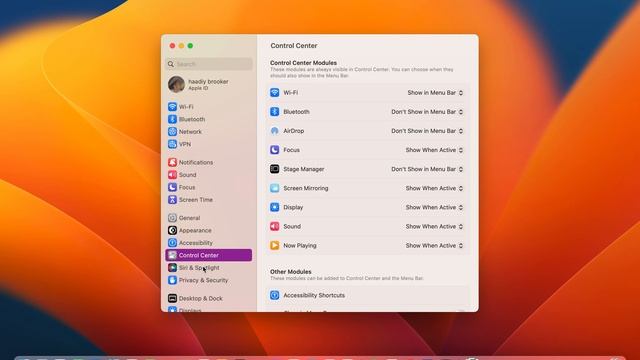Open Stage Manager menu bar dropdown
Viewport: 640px width, 360px height.
coord(427,169)
